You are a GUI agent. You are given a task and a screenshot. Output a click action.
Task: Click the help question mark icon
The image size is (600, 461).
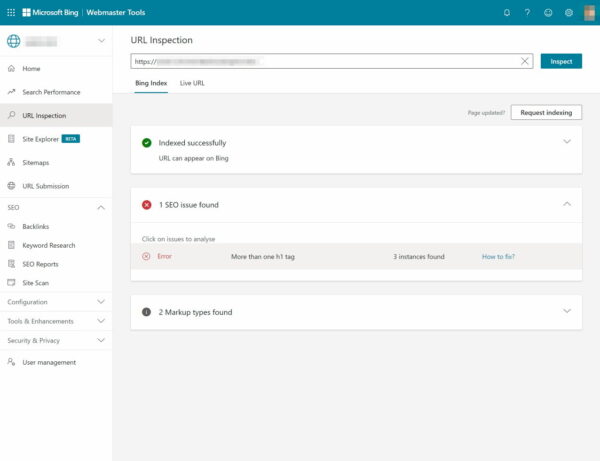point(527,13)
